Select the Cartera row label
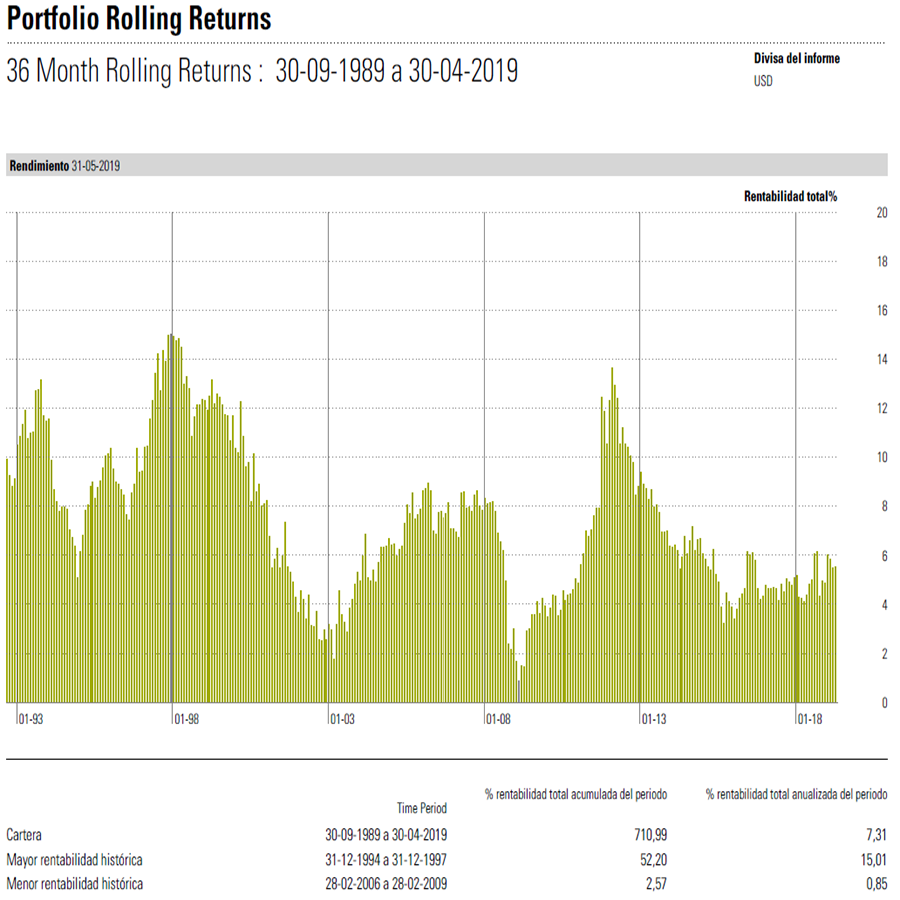 pyautogui.click(x=24, y=834)
